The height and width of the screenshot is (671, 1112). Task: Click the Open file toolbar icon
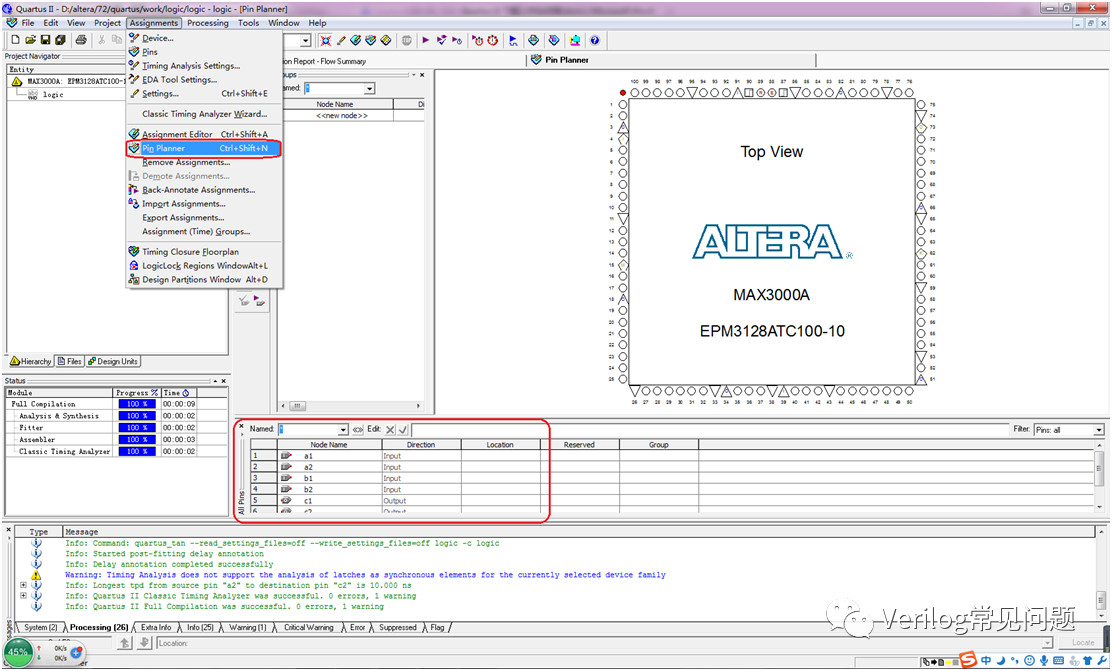click(30, 40)
